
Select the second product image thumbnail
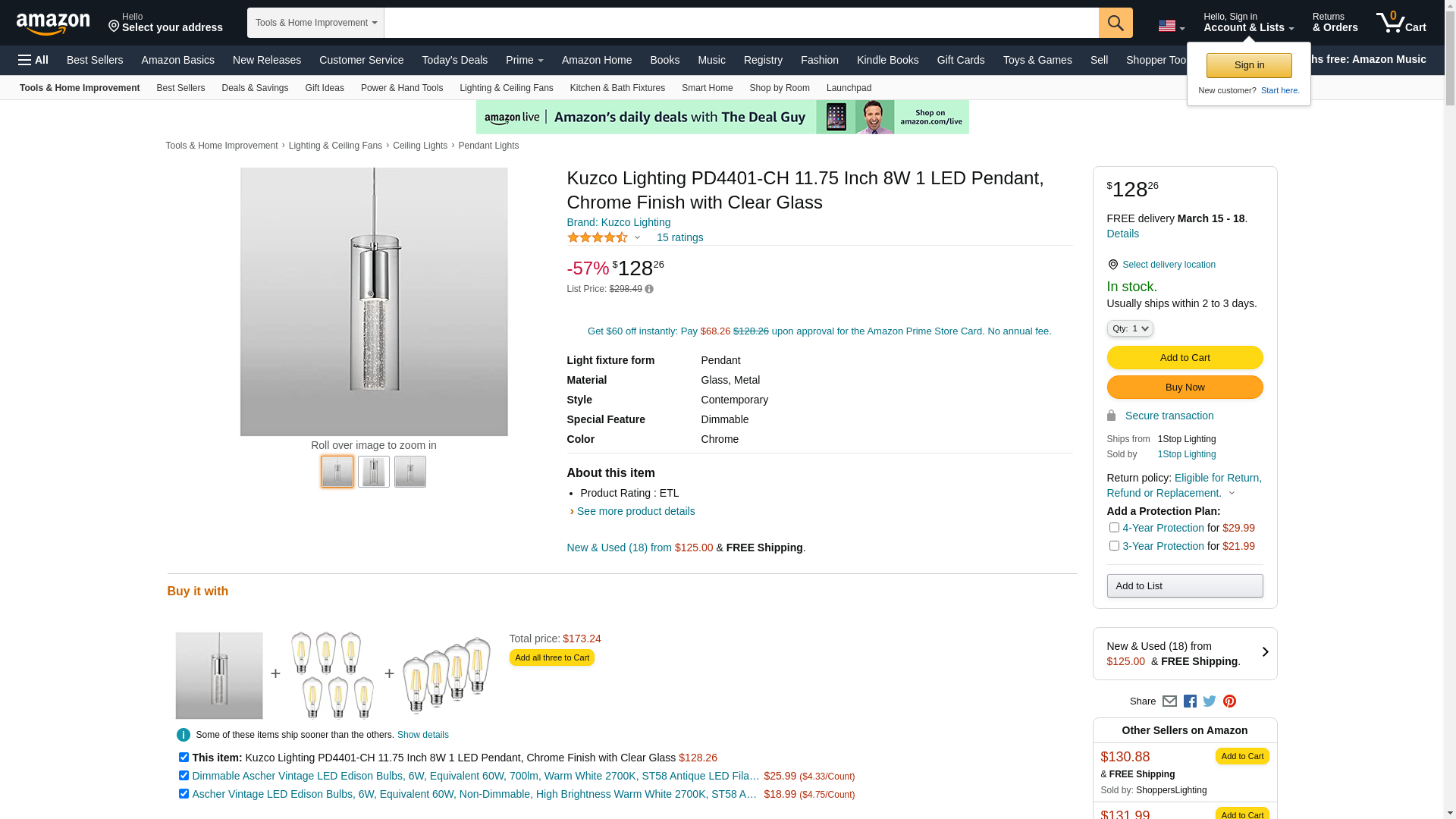pos(374,472)
